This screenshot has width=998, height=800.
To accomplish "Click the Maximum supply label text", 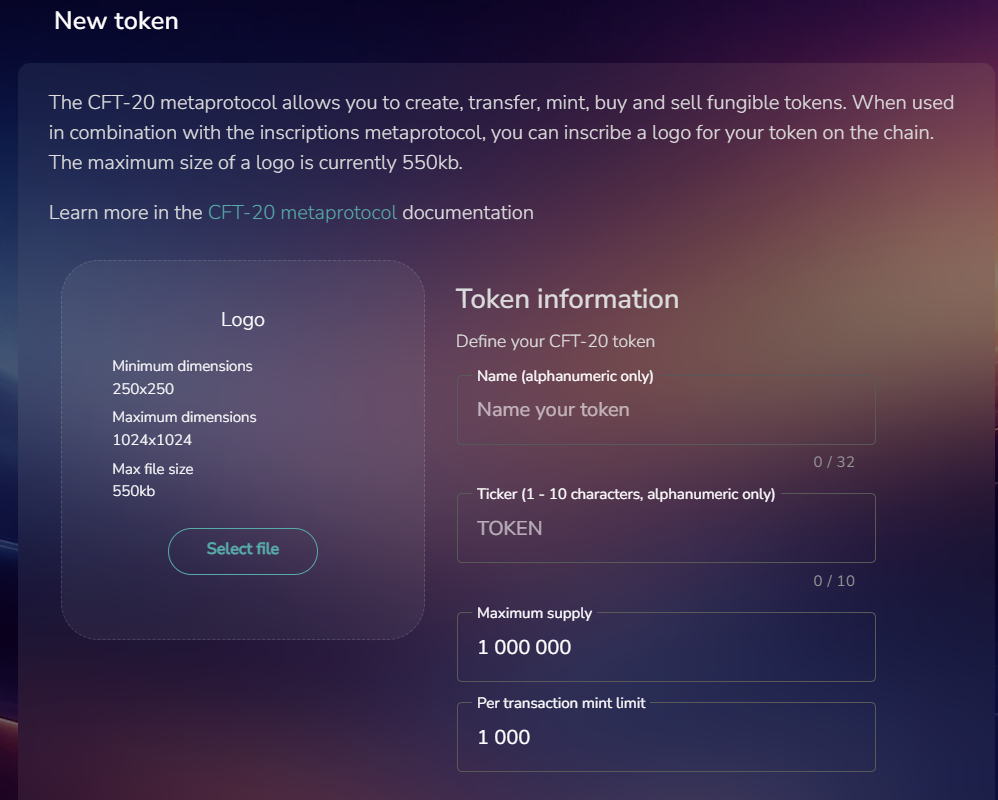I will 534,613.
